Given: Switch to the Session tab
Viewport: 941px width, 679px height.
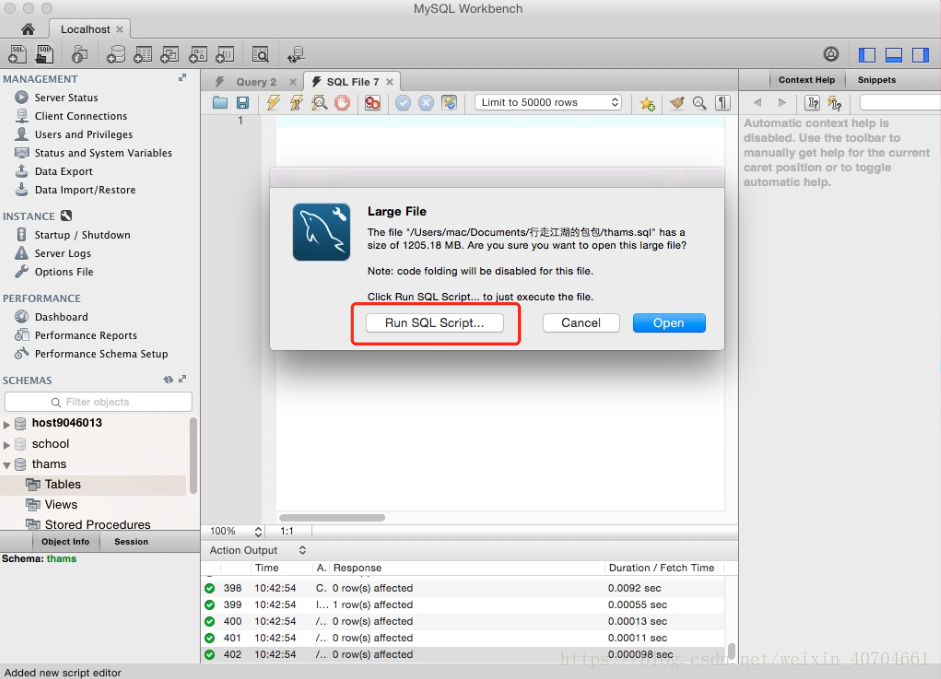Looking at the screenshot, I should coord(131,542).
